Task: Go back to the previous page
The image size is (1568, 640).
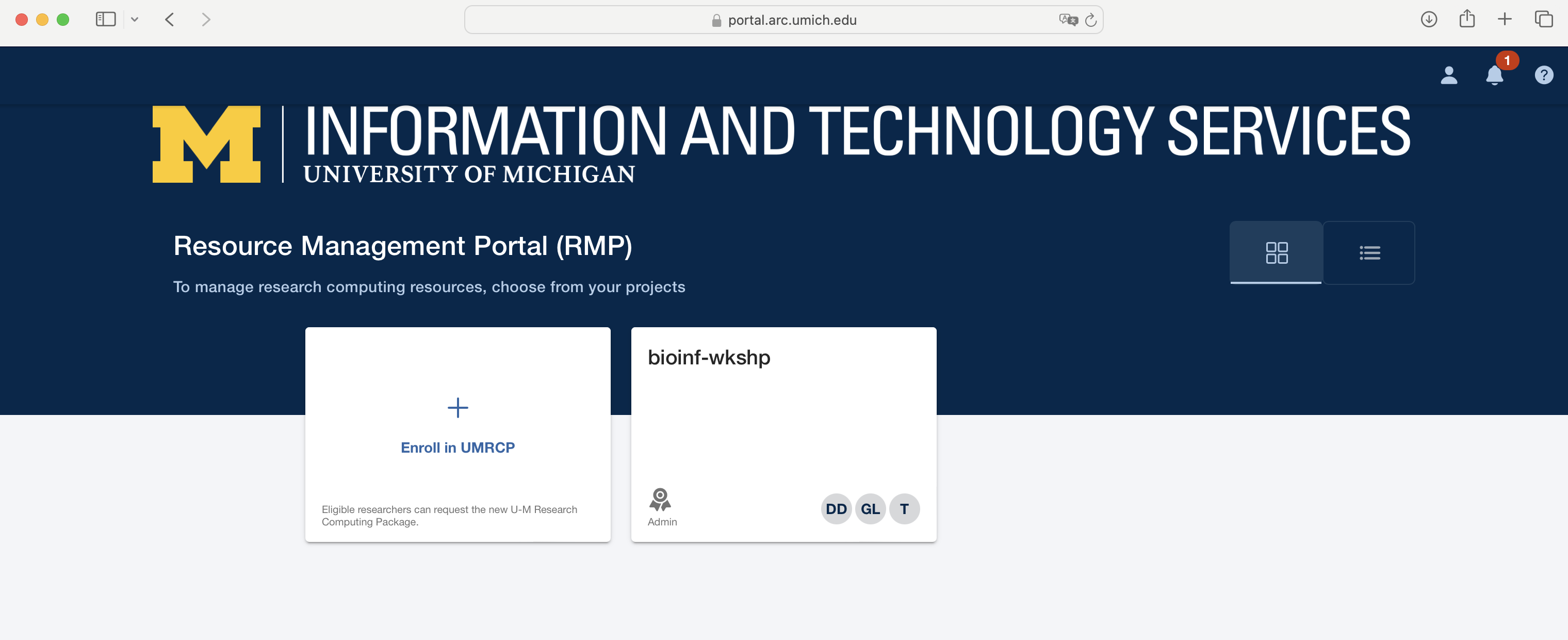Action: [x=170, y=20]
